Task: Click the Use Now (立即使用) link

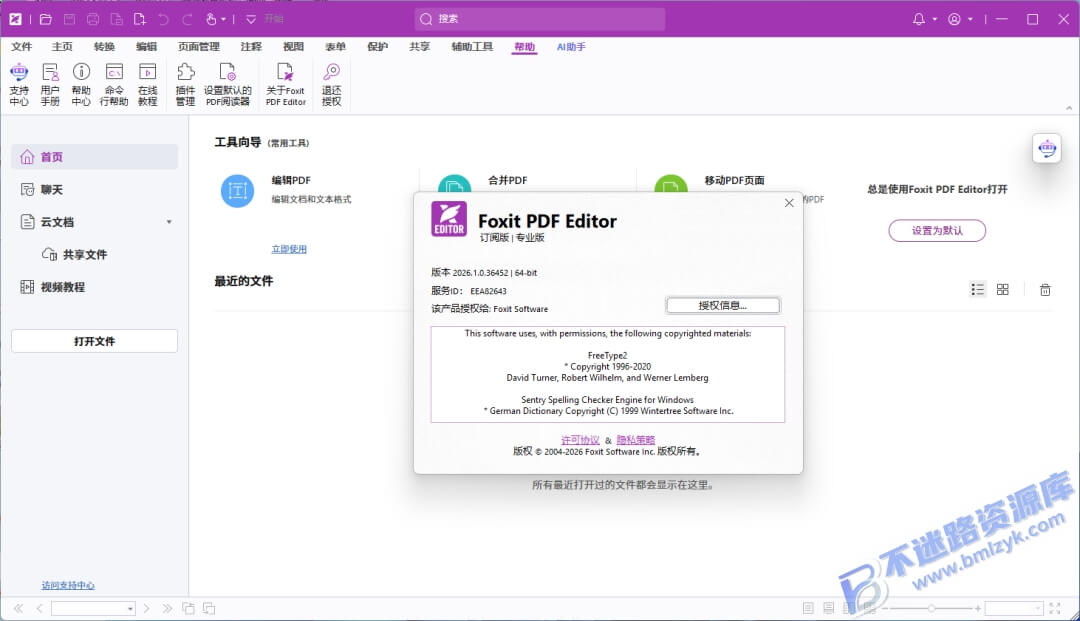Action: pyautogui.click(x=289, y=249)
